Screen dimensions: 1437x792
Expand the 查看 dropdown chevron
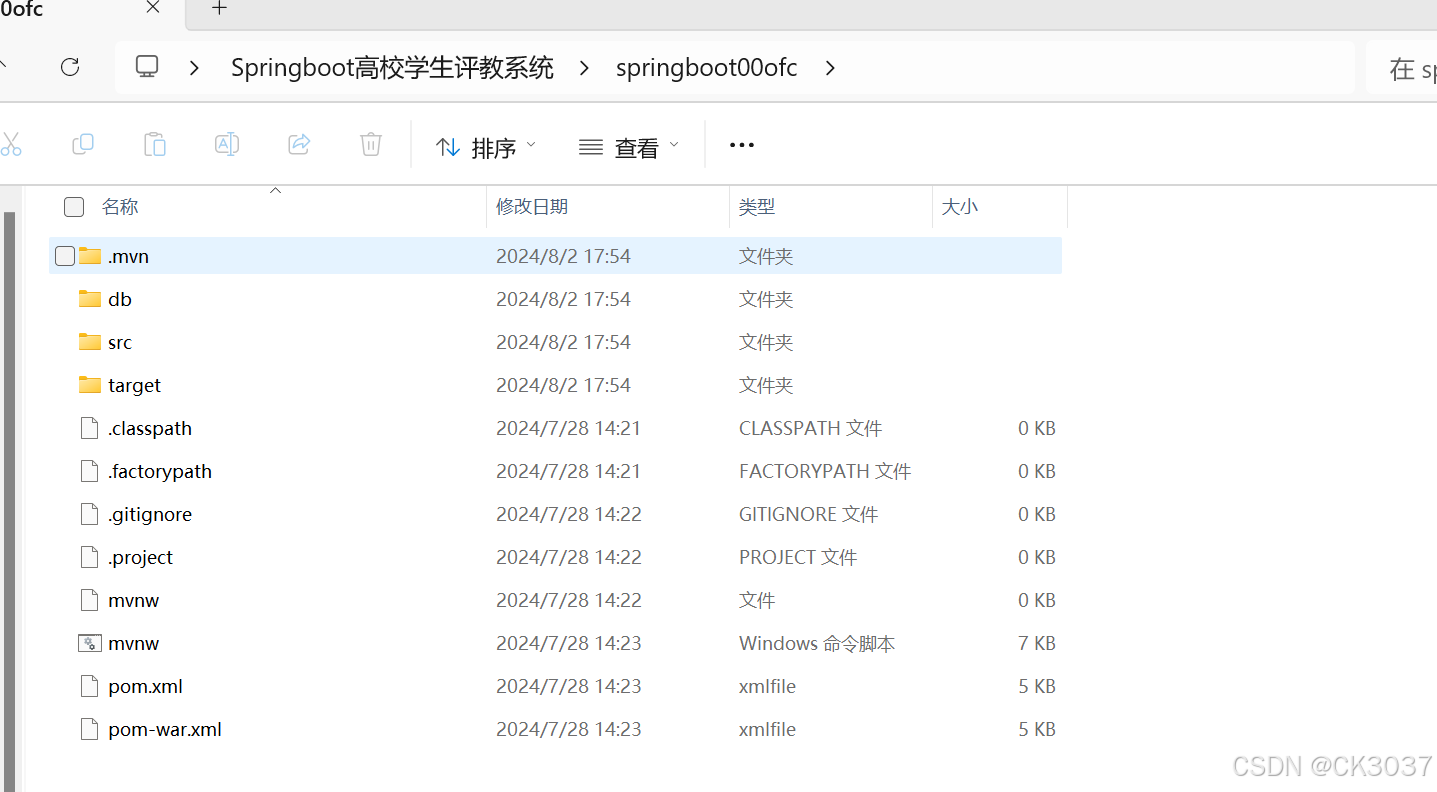point(675,146)
